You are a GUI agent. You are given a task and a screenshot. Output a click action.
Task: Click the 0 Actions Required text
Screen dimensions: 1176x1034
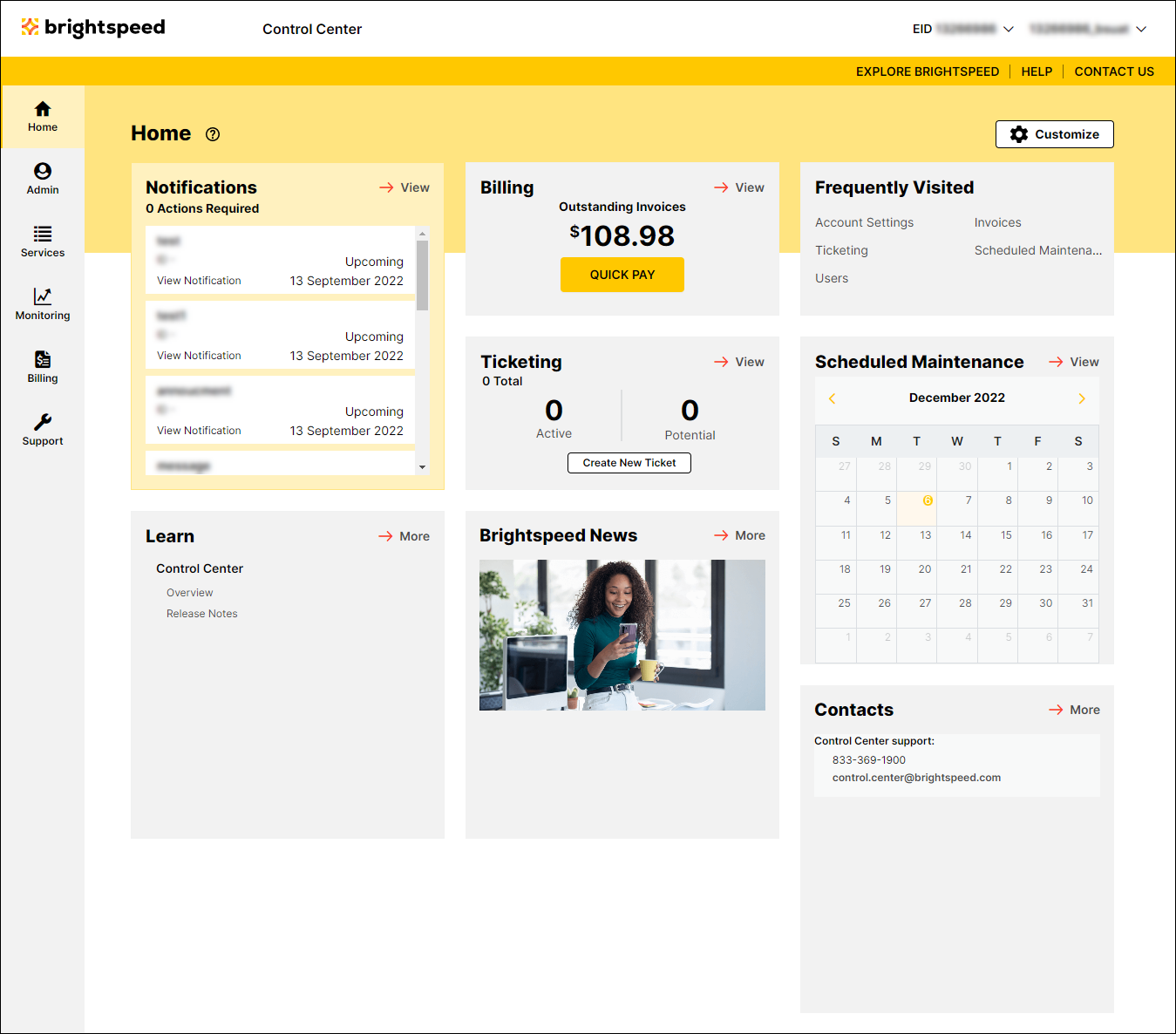(x=202, y=208)
